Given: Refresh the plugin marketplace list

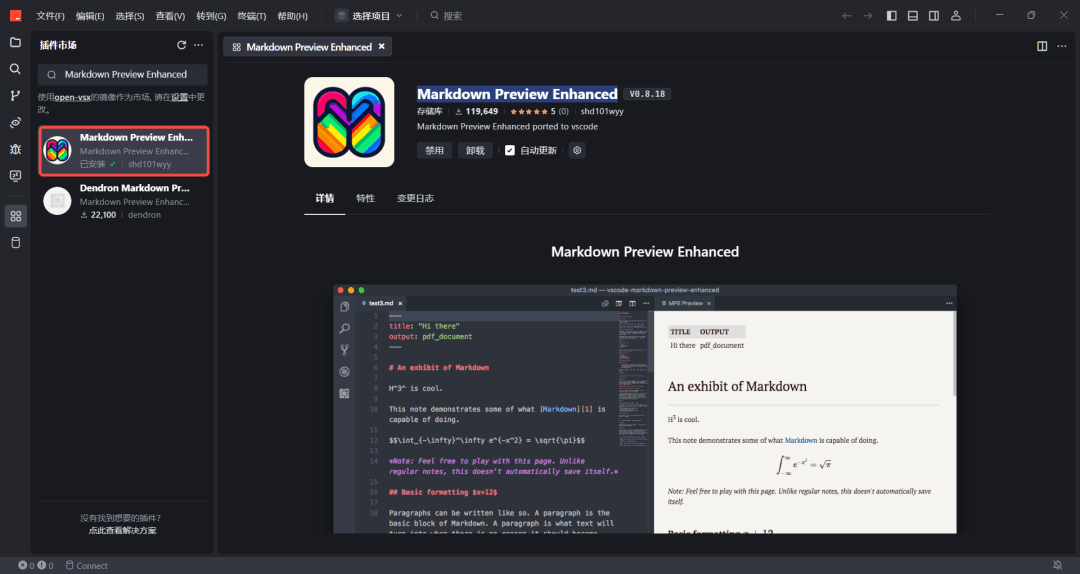Looking at the screenshot, I should [181, 45].
